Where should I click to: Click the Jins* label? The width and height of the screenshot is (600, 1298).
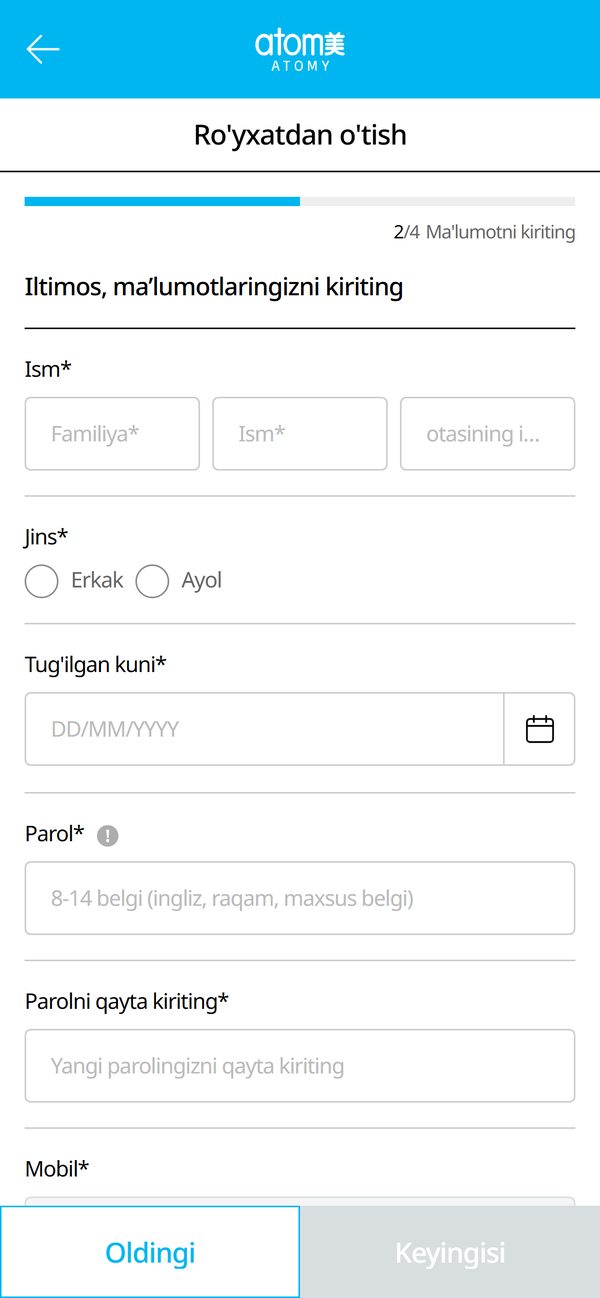46,537
